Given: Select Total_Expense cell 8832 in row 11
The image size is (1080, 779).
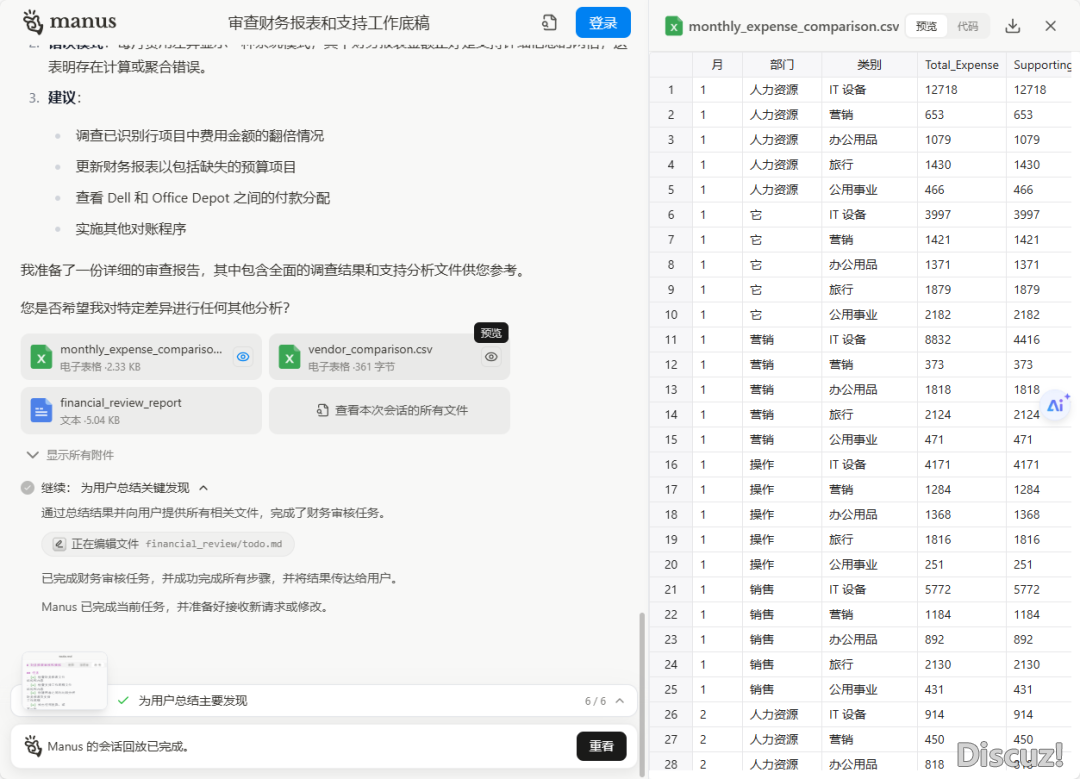Looking at the screenshot, I should coord(962,340).
